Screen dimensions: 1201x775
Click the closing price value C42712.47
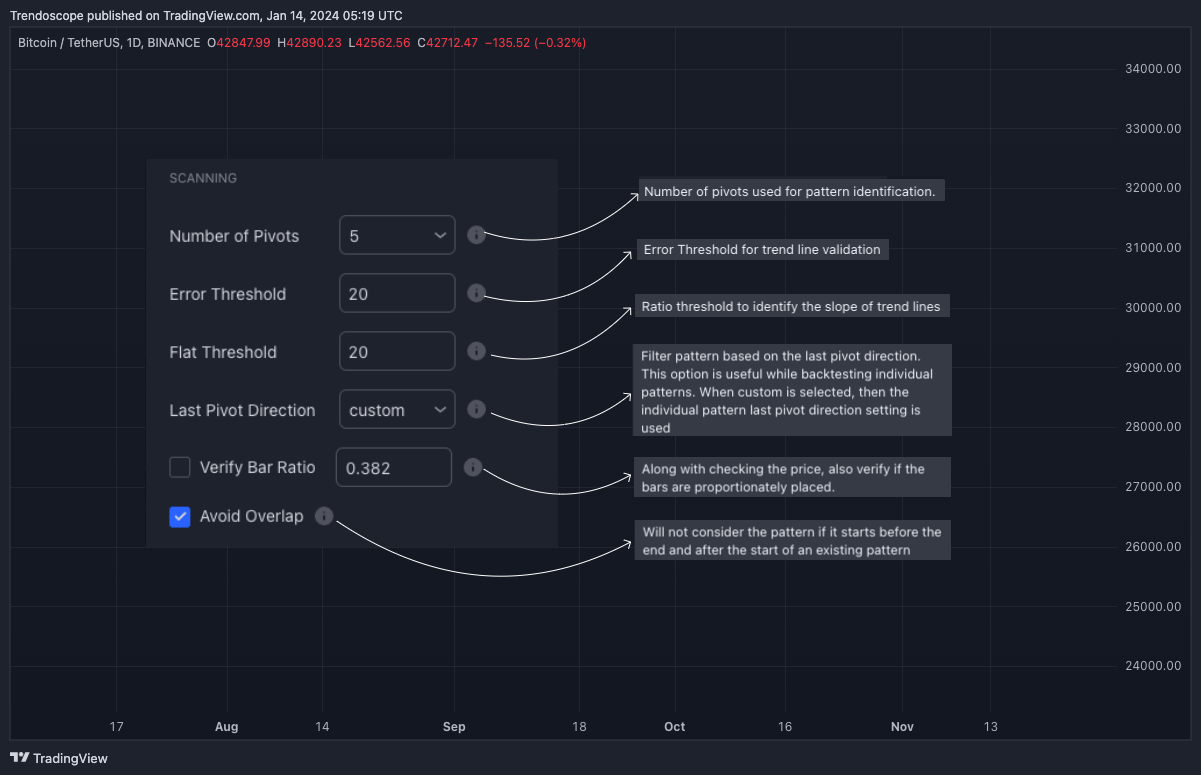click(447, 43)
